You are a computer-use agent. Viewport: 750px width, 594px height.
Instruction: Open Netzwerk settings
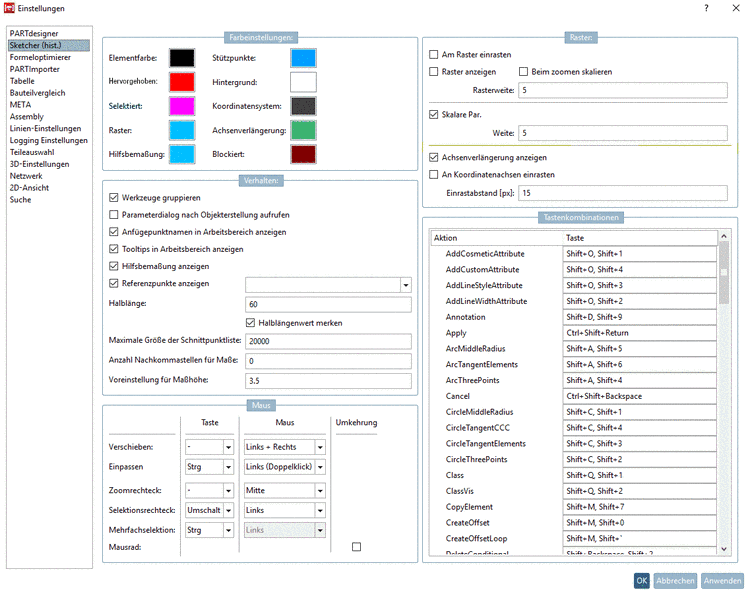[26, 176]
